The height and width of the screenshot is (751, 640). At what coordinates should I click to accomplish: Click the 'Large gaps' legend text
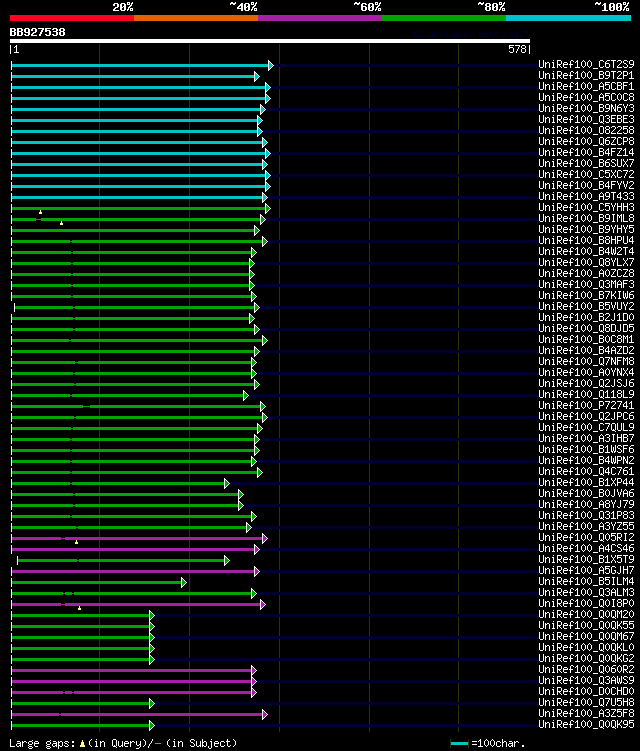coord(43,743)
